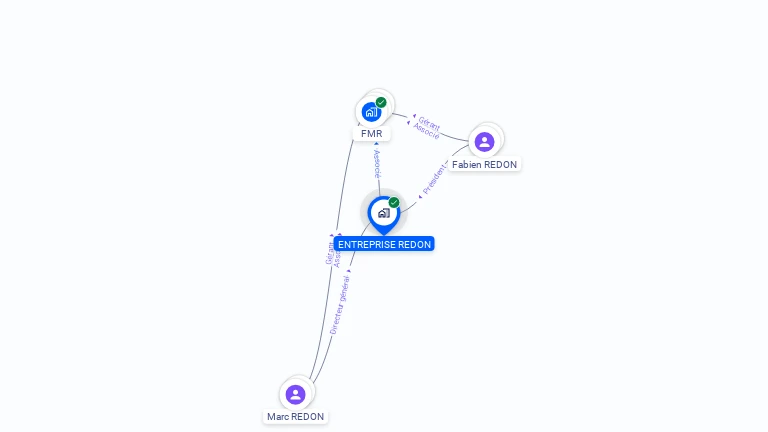Click Associé label between Fabien REDON and FMR
The height and width of the screenshot is (432, 768).
pos(426,131)
